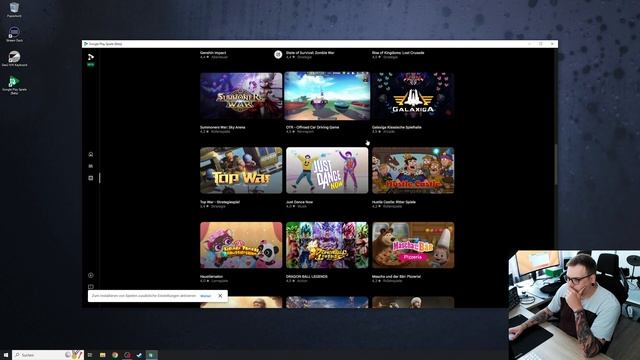Viewport: 640px width, 360px height.
Task: Select the All games icon in sidebar
Action: (x=91, y=178)
